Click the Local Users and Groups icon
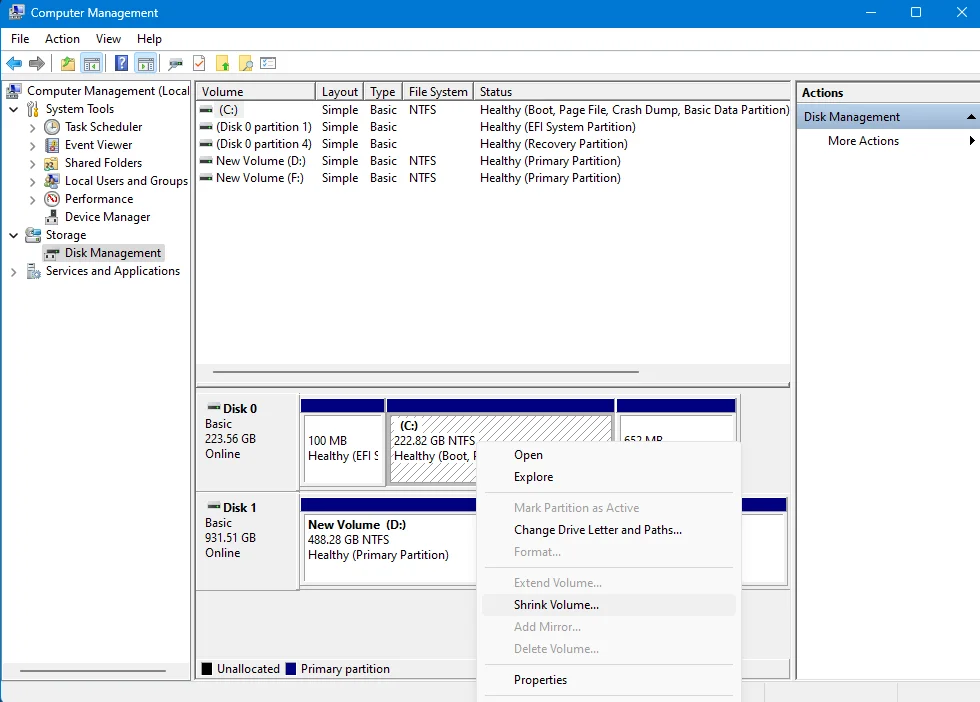Viewport: 980px width, 702px height. pos(52,181)
